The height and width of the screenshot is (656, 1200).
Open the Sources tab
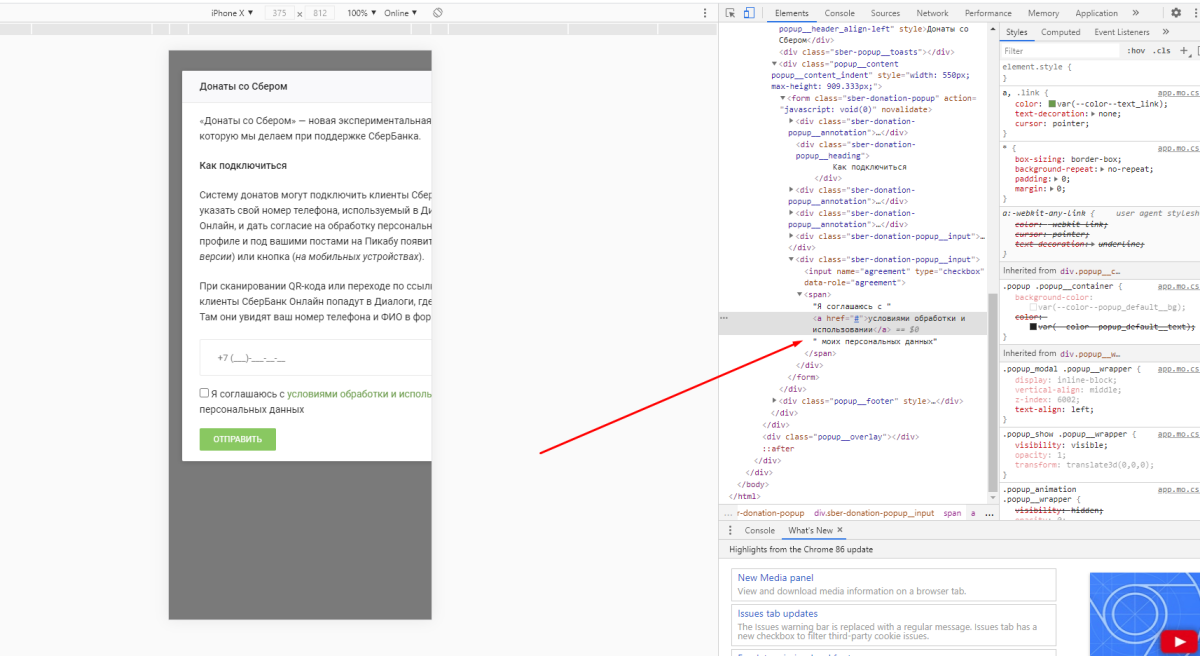click(x=885, y=13)
